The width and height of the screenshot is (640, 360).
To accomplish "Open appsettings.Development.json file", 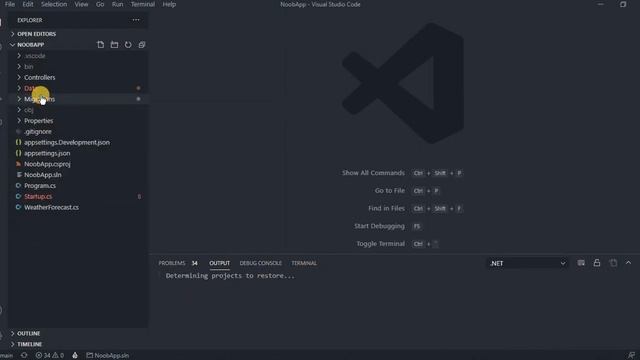I will [x=78, y=142].
